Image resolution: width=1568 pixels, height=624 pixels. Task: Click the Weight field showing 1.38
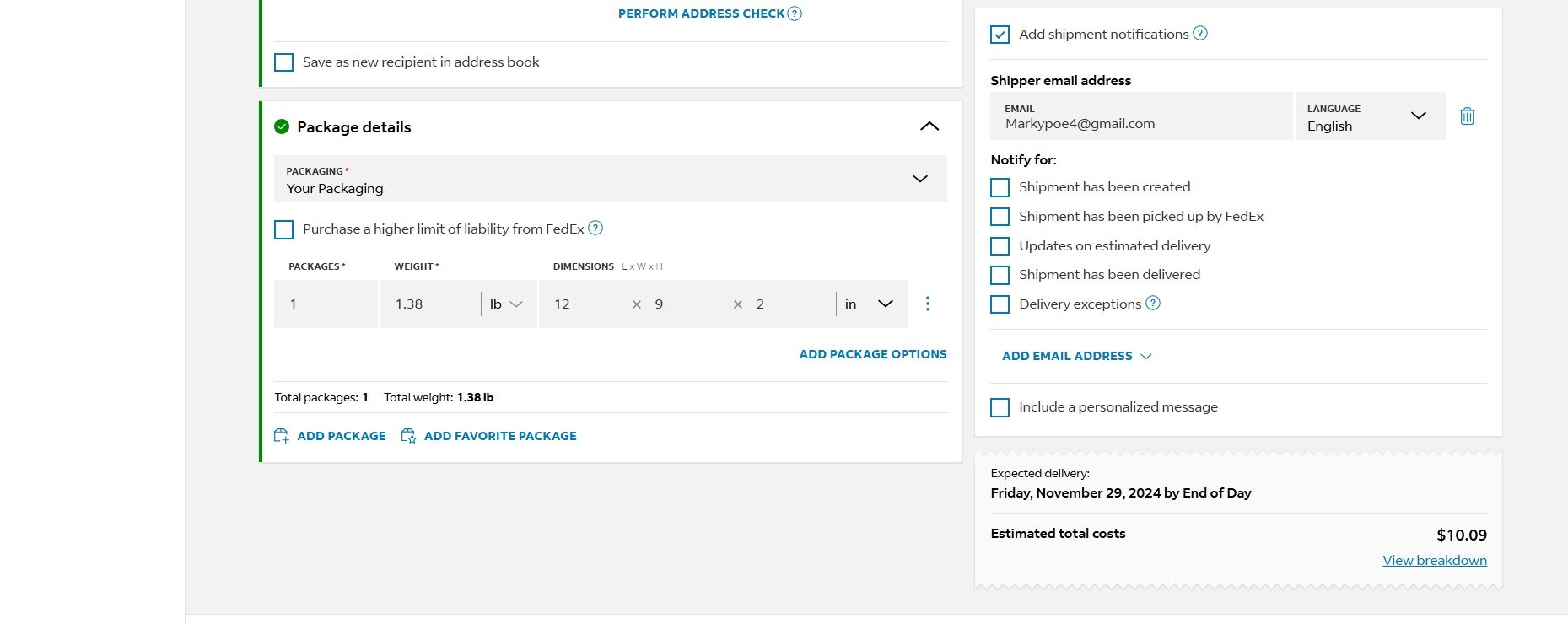(x=430, y=304)
